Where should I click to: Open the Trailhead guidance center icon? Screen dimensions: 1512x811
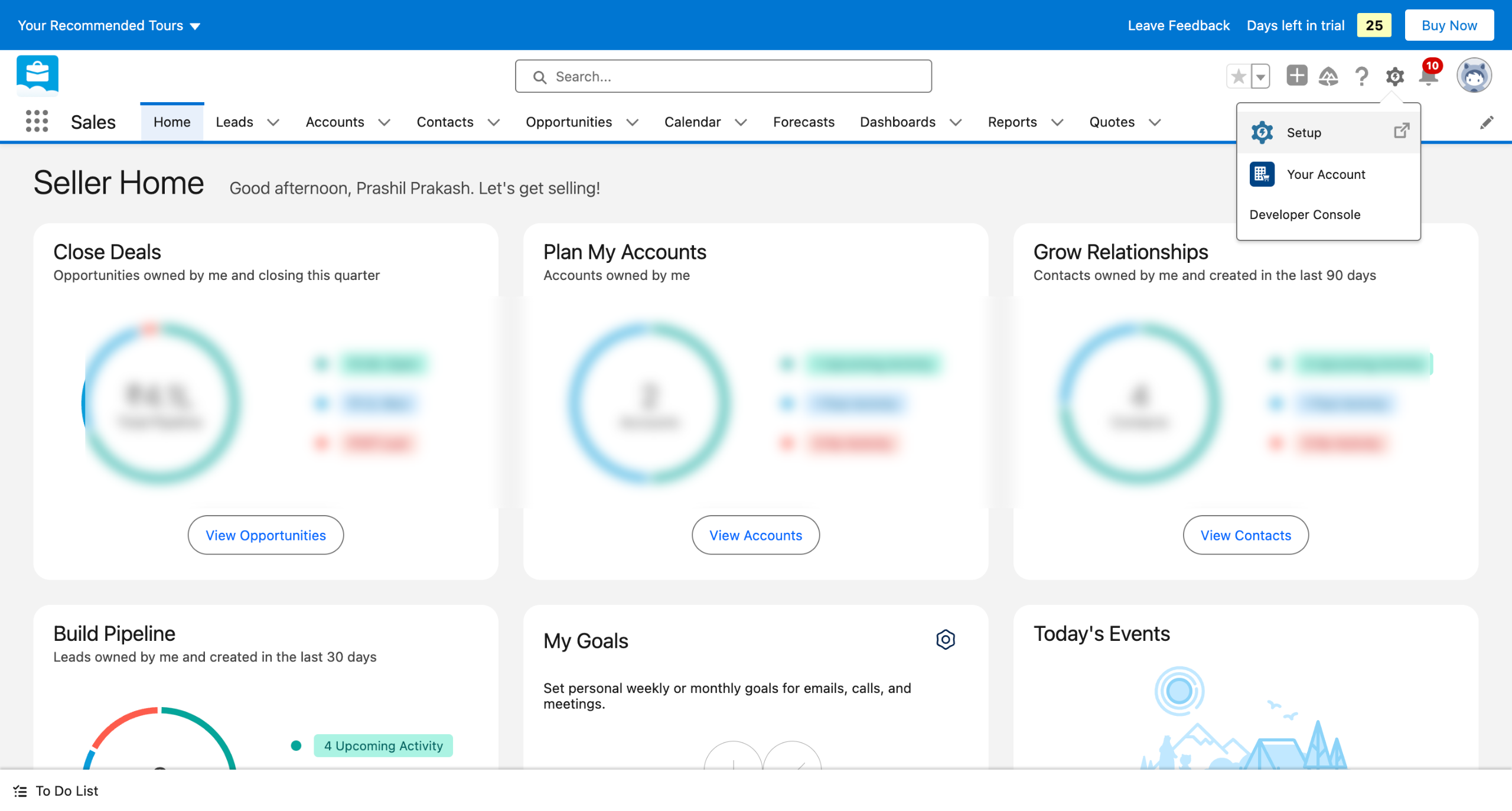coord(1328,76)
